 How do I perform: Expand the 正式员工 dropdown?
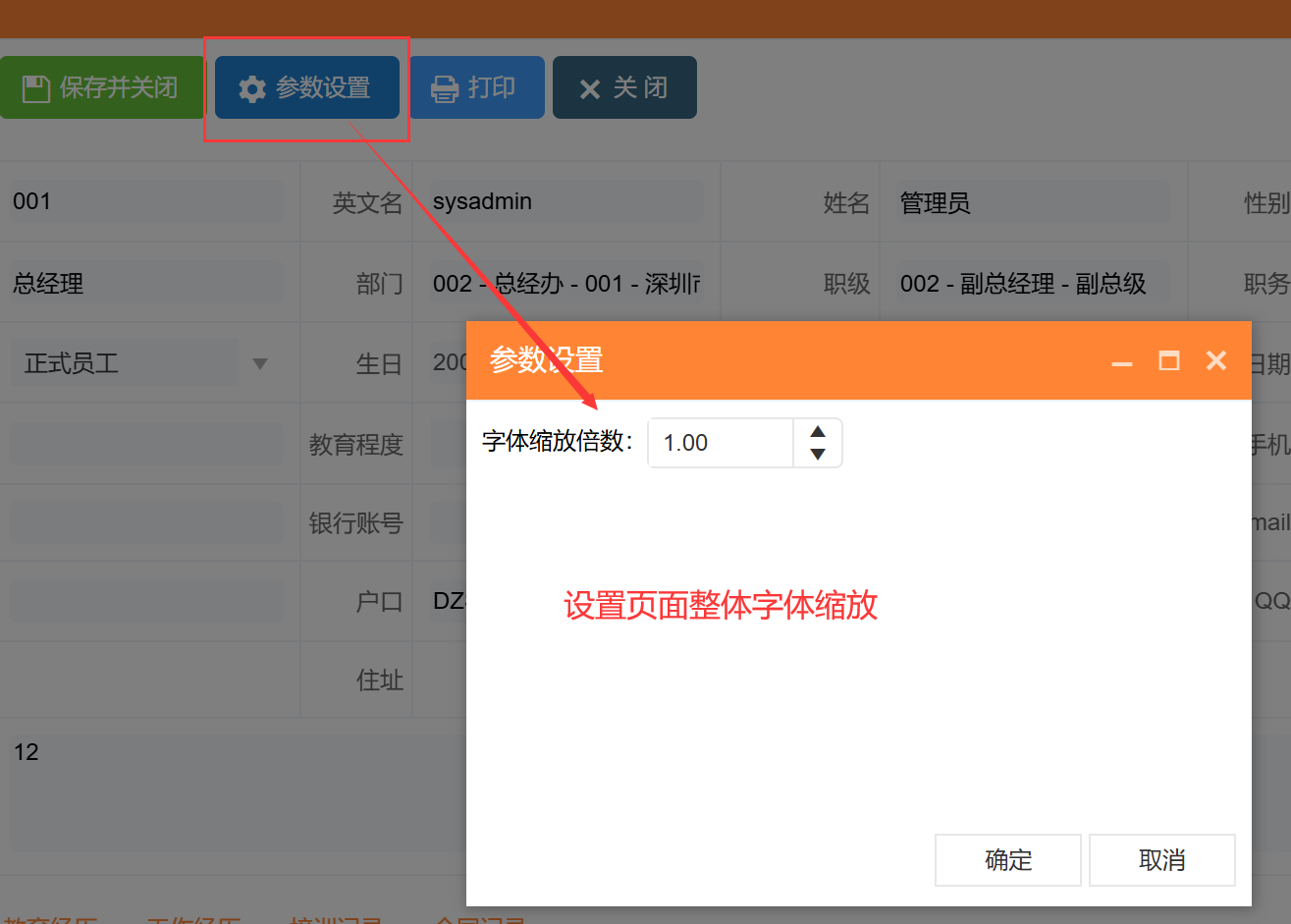pyautogui.click(x=260, y=364)
